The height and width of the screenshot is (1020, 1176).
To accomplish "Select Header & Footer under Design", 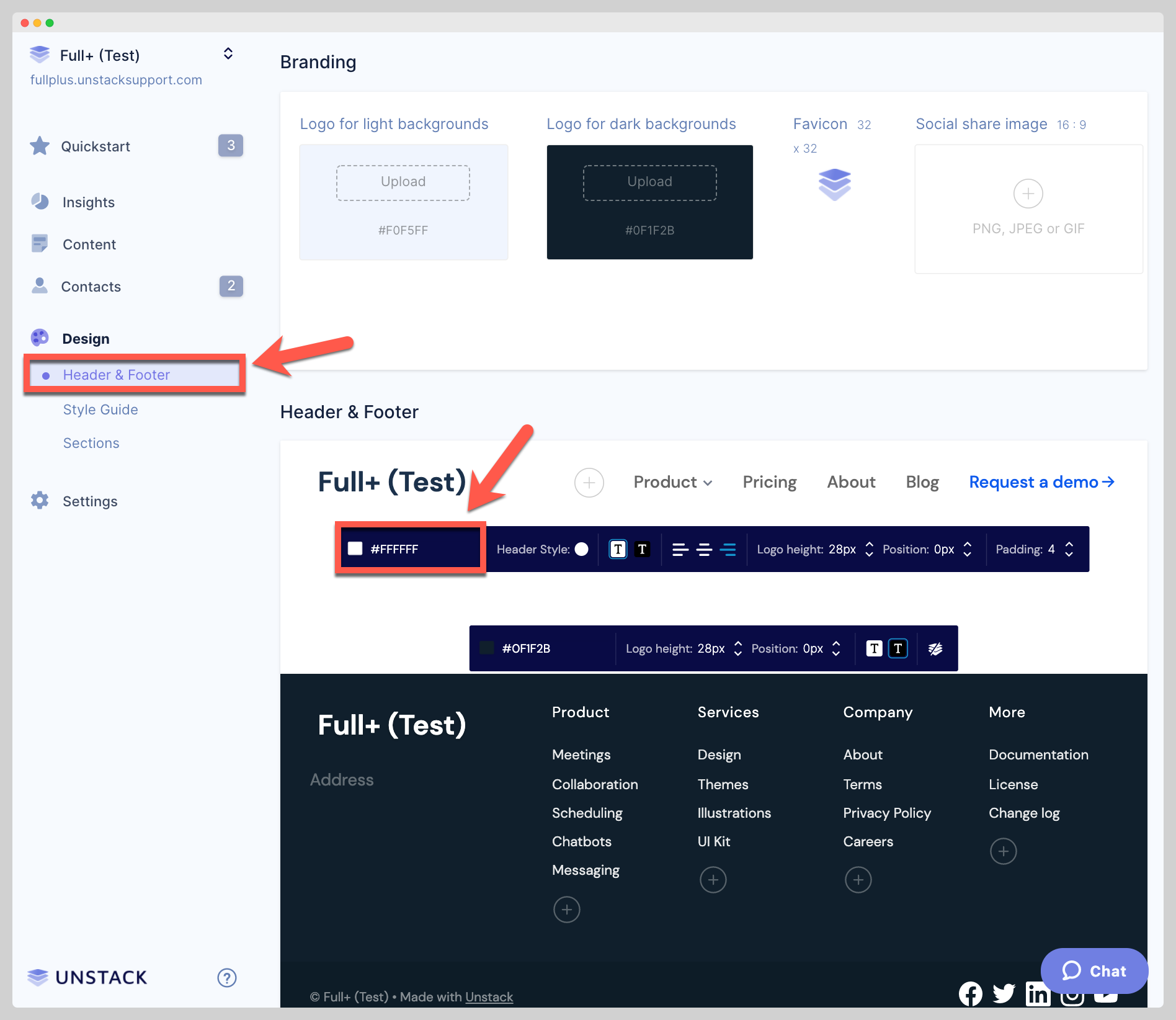I will (117, 374).
